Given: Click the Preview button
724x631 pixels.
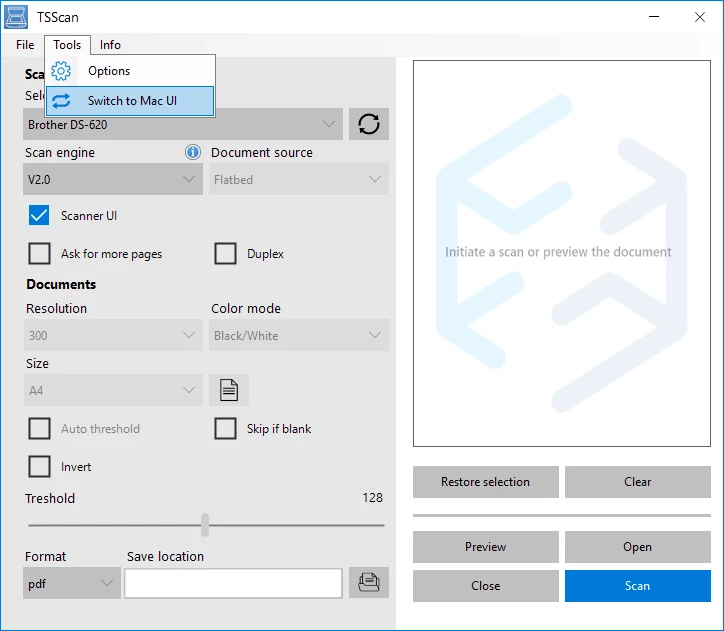Looking at the screenshot, I should (485, 547).
